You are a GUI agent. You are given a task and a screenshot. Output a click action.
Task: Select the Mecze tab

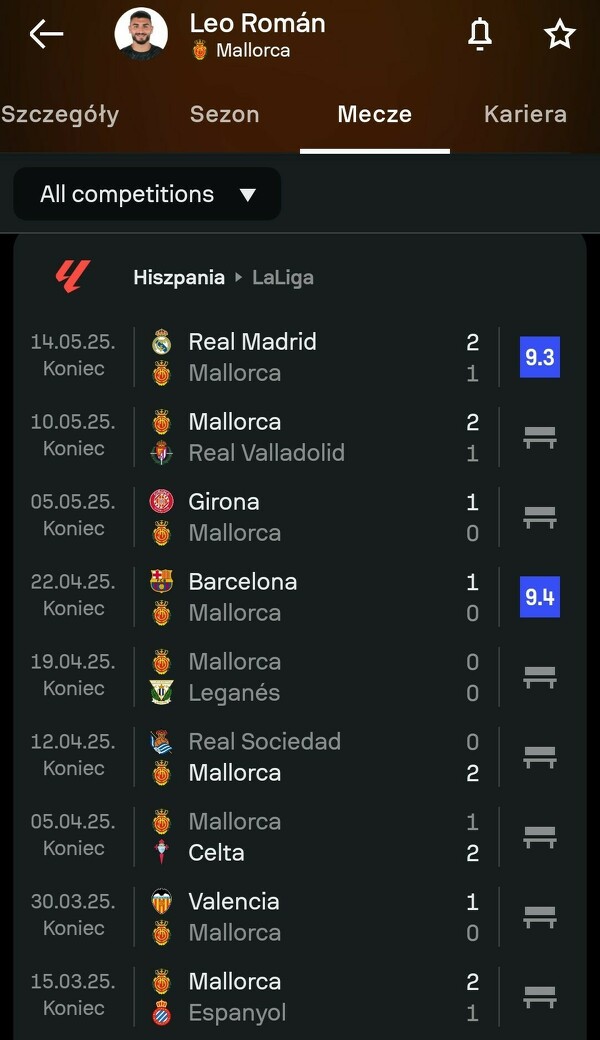[374, 114]
